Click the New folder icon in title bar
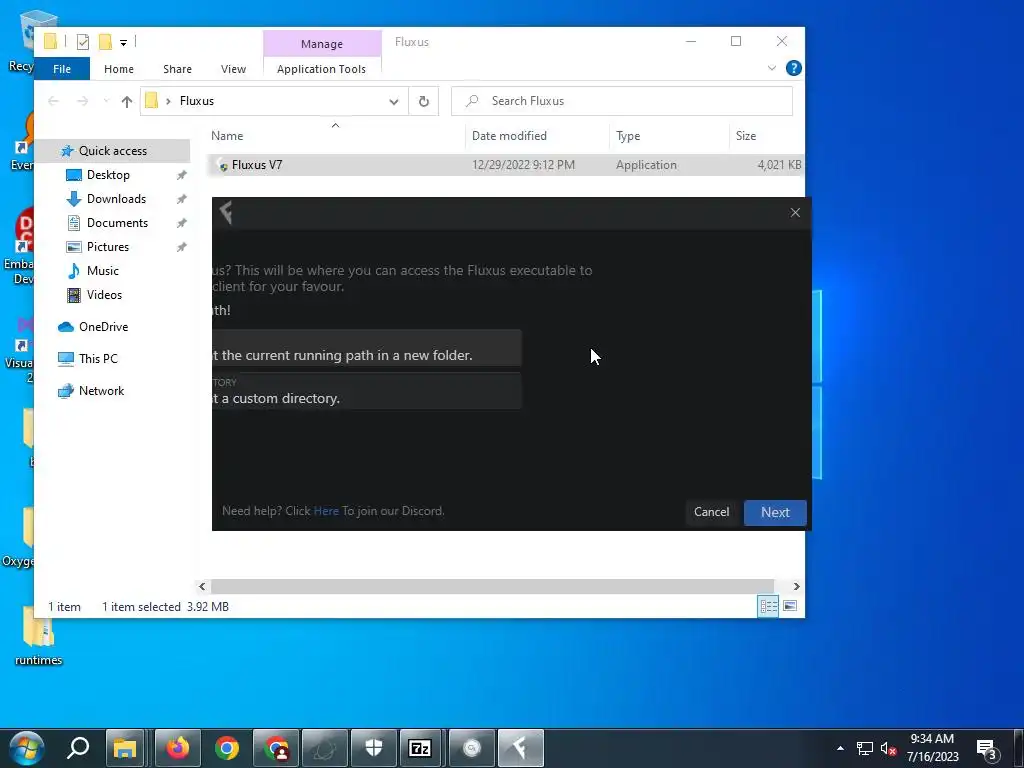Screen dimensions: 1024x768 pyautogui.click(x=105, y=42)
